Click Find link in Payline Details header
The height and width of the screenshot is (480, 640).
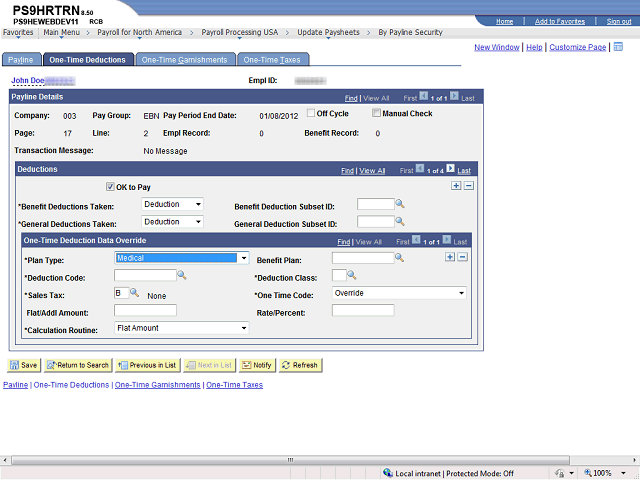coord(351,98)
